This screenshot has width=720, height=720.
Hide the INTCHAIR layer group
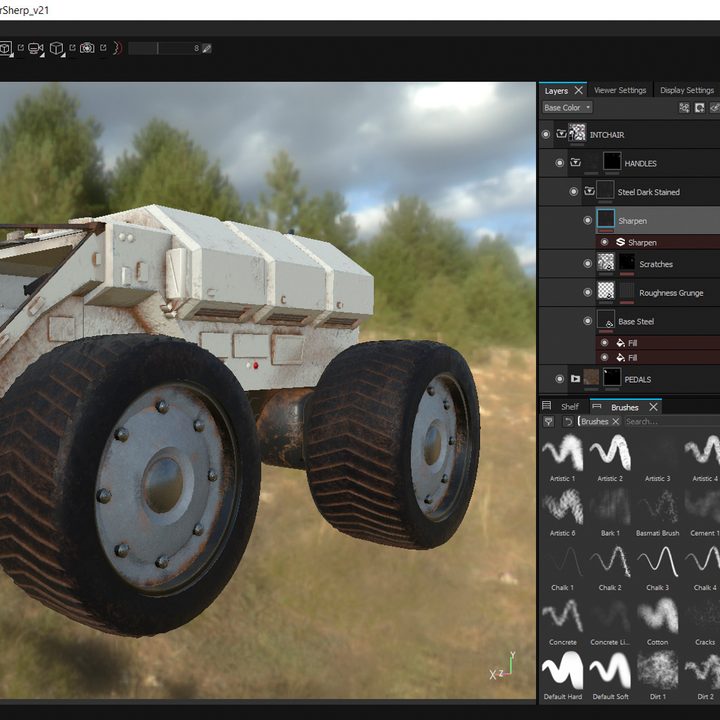(546, 135)
